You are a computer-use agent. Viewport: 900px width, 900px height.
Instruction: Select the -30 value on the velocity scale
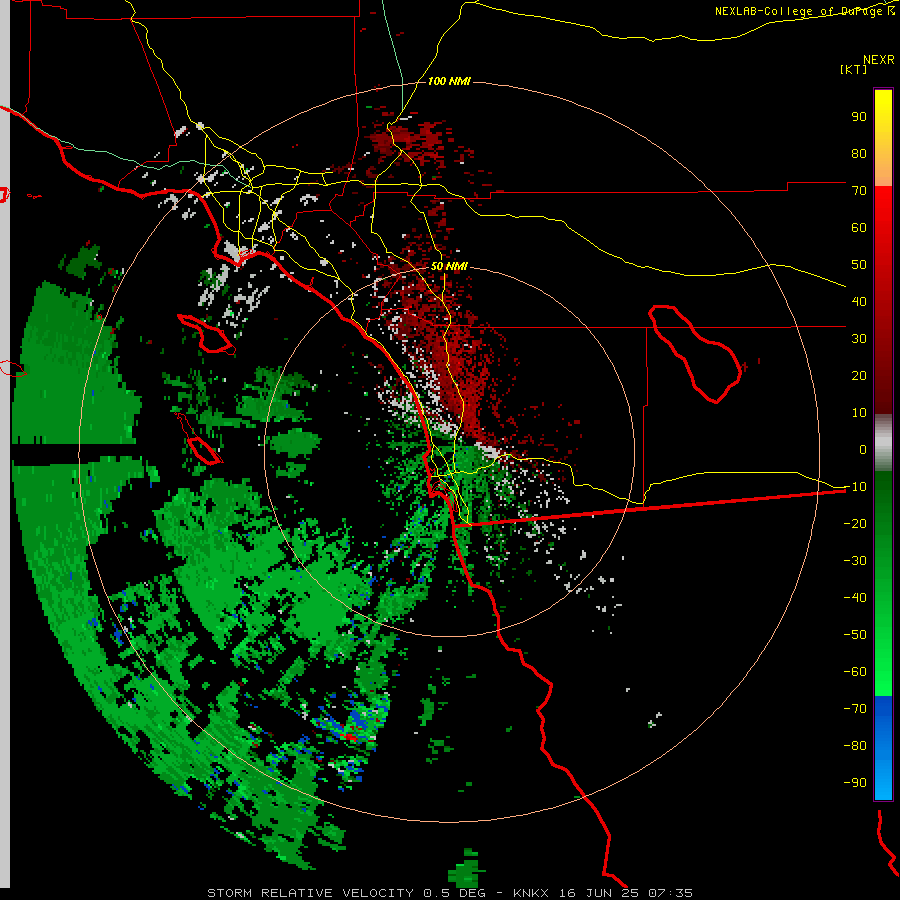point(855,561)
